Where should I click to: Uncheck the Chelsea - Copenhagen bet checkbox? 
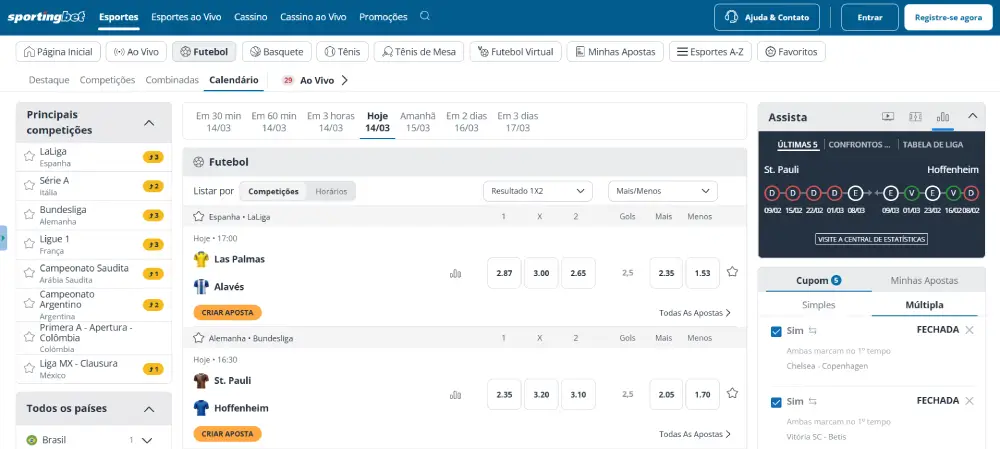click(x=776, y=332)
